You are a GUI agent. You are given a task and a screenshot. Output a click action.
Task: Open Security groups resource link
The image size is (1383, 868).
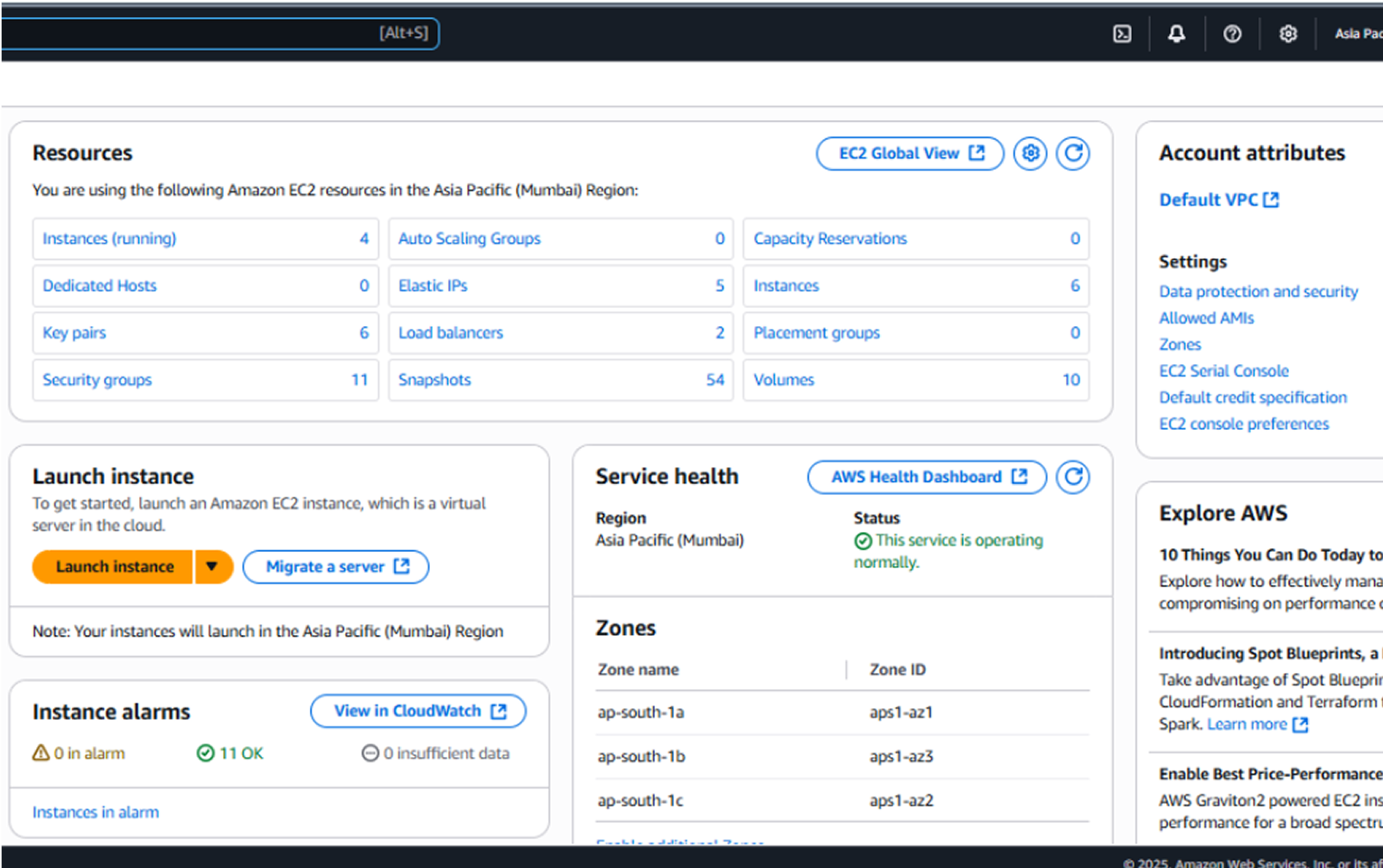click(x=98, y=380)
